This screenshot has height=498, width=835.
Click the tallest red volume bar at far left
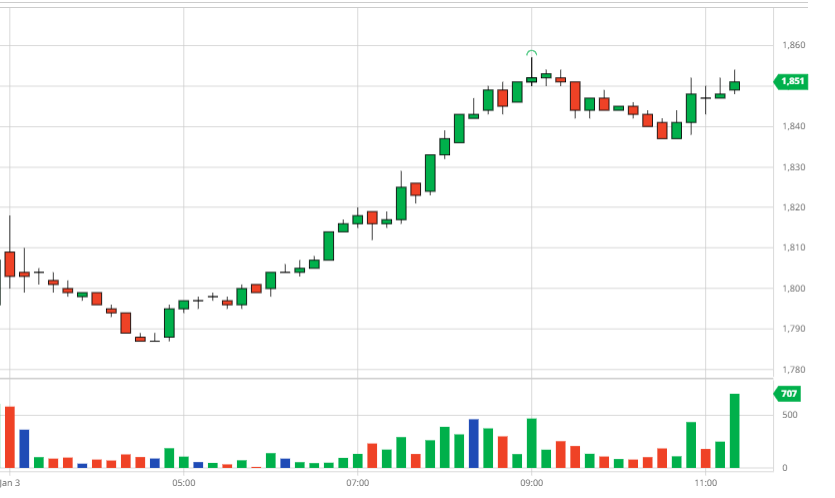pyautogui.click(x=10, y=437)
